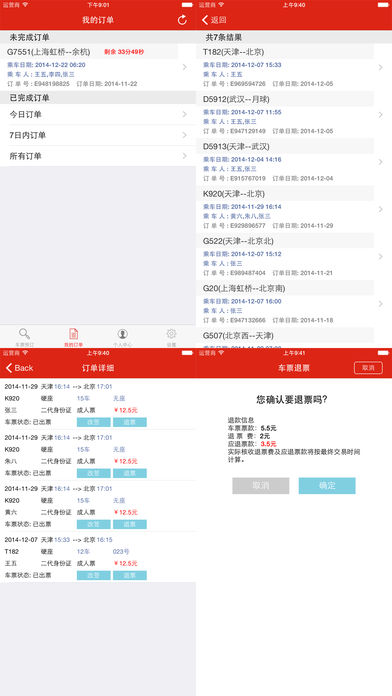392x696 pixels.
Task: Click the 未完成订单 section header
Action: (x=29, y=37)
